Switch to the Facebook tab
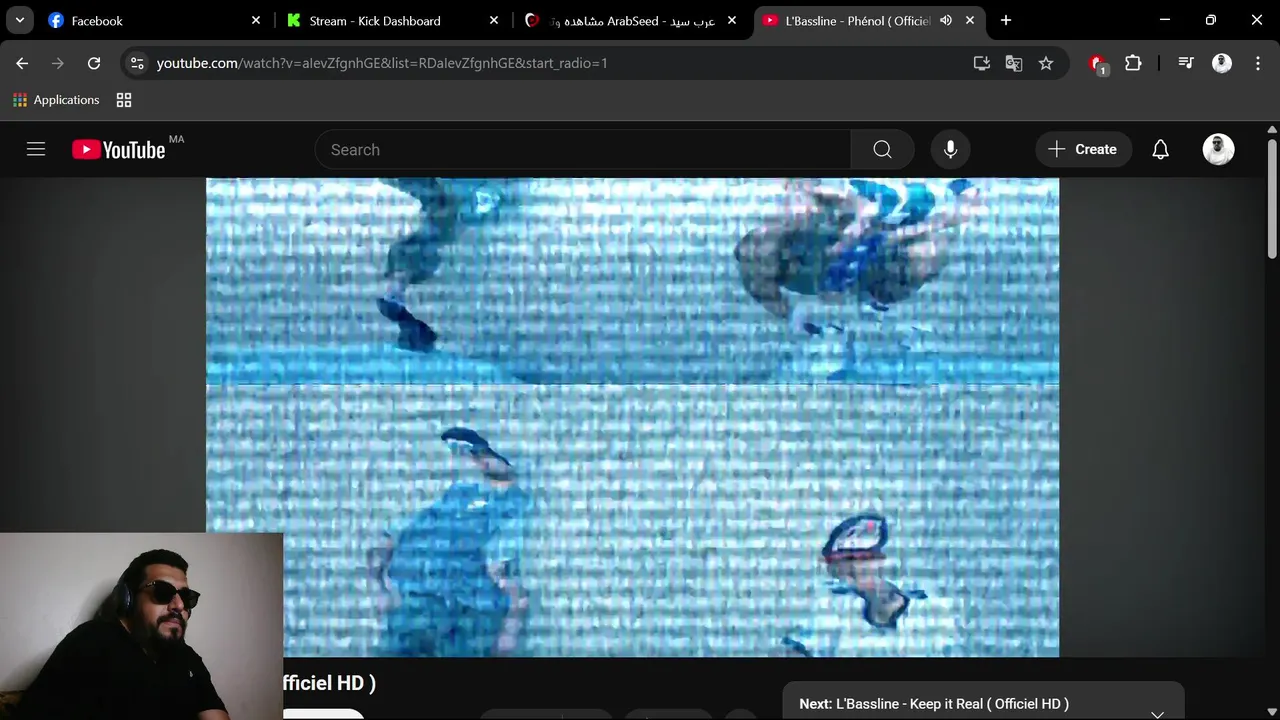 coord(154,20)
